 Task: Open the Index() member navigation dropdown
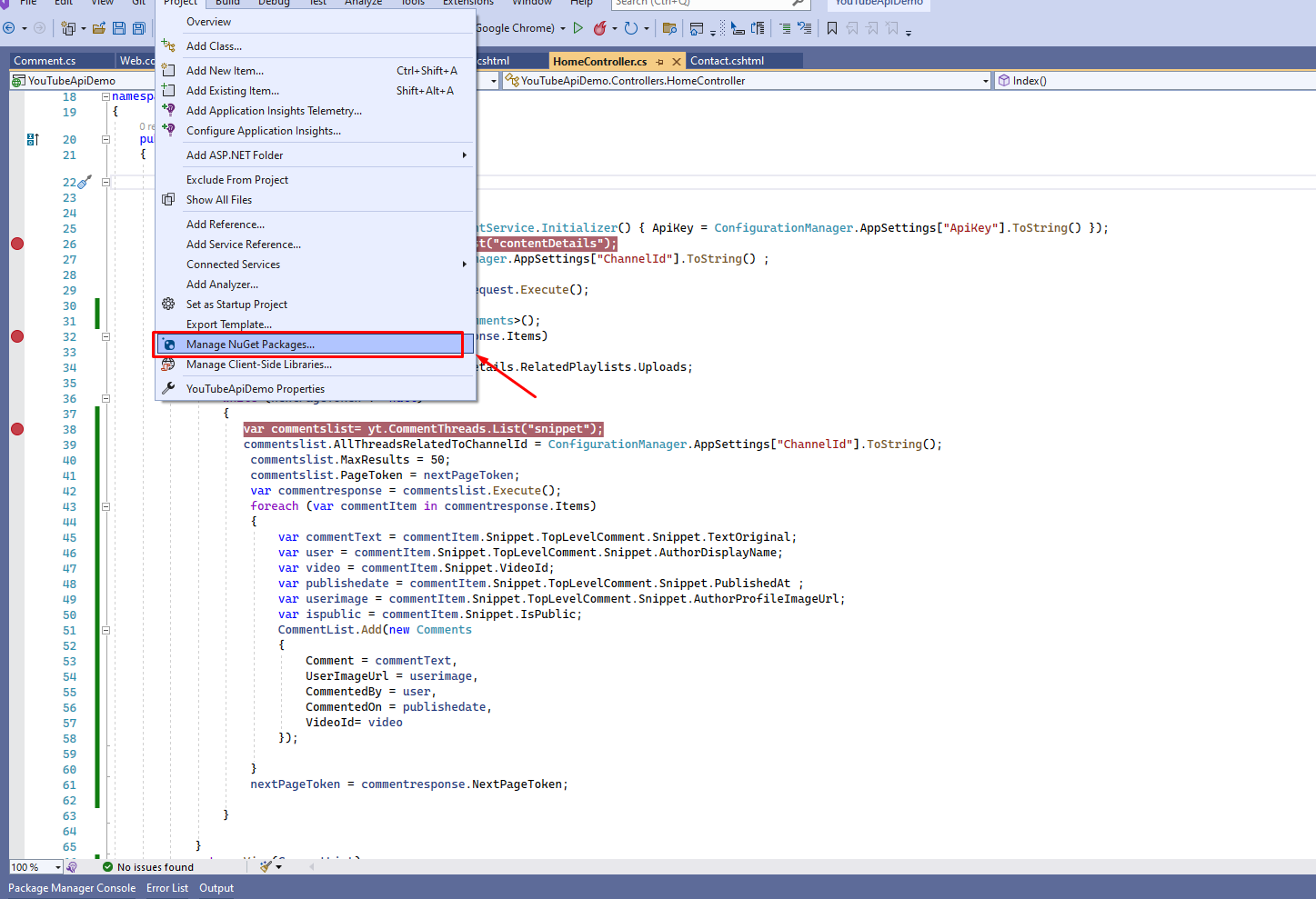tap(1155, 81)
